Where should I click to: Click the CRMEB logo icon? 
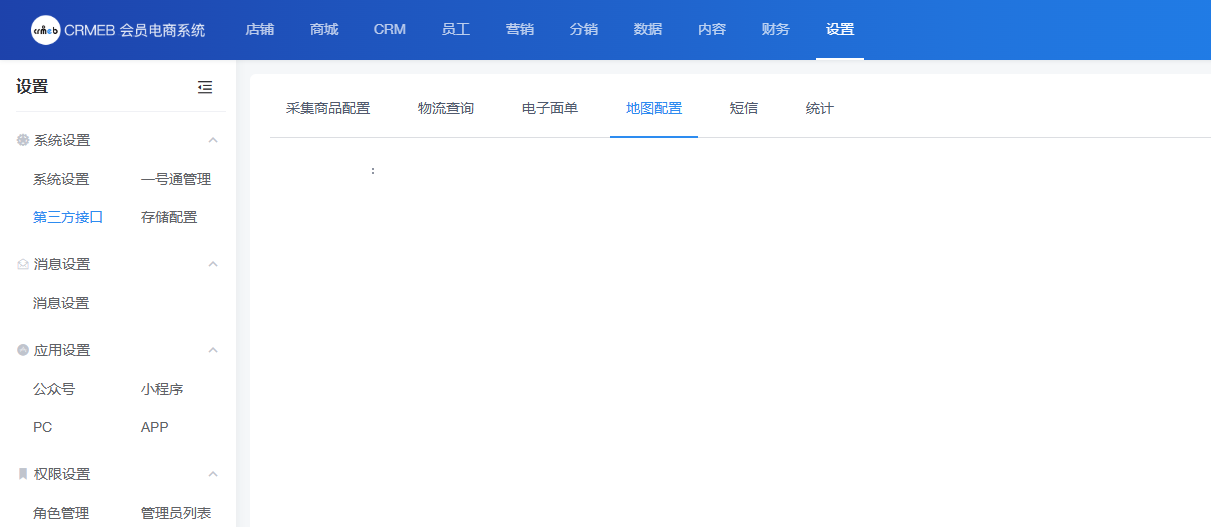[x=46, y=30]
